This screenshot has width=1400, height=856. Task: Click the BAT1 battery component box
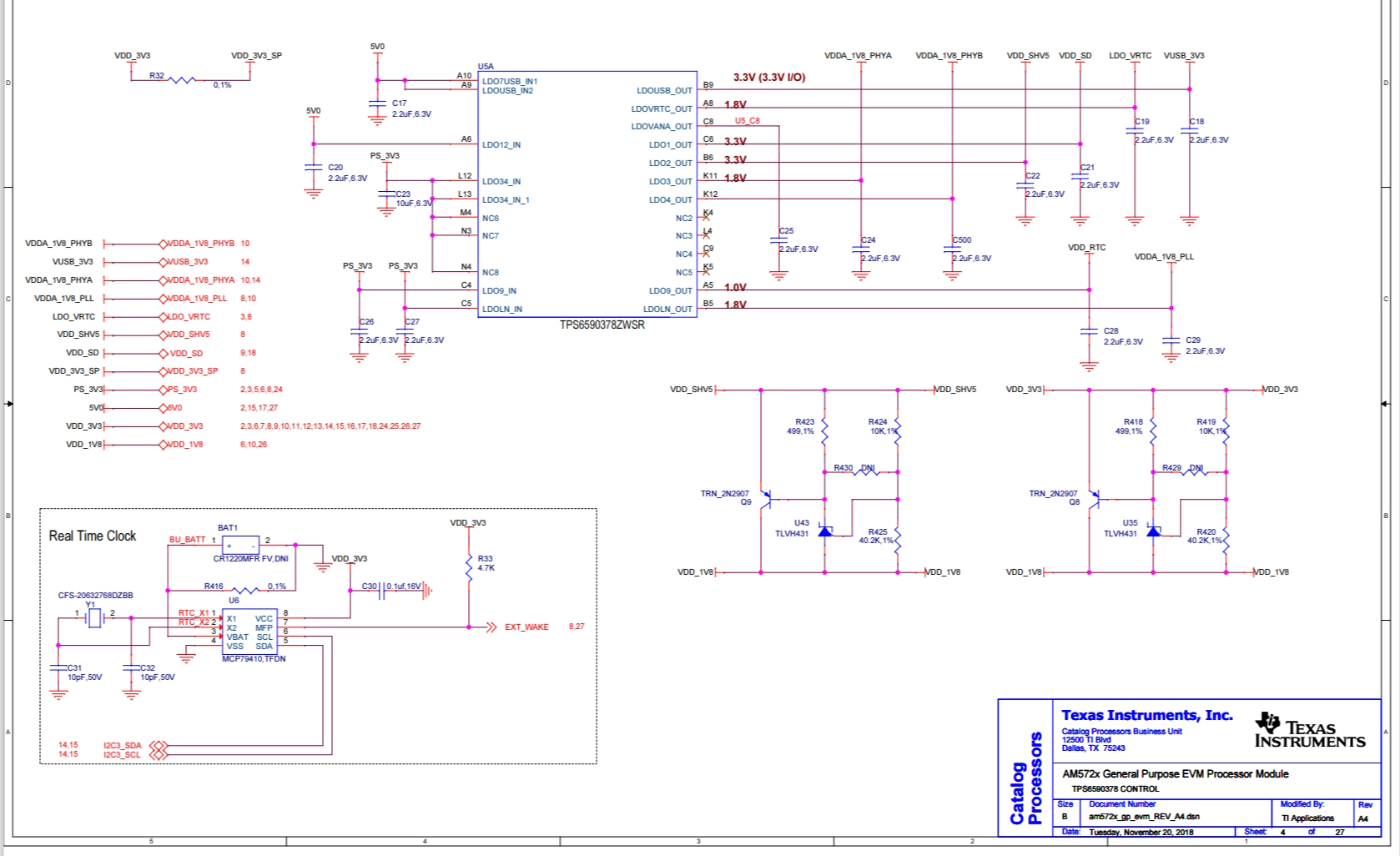(240, 544)
